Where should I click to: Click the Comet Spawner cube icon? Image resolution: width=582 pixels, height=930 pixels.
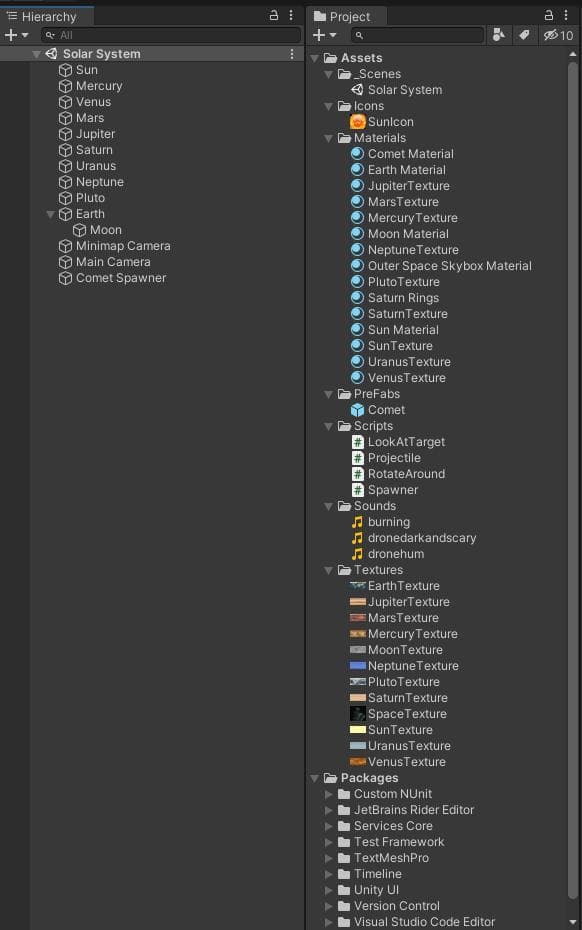(x=65, y=278)
